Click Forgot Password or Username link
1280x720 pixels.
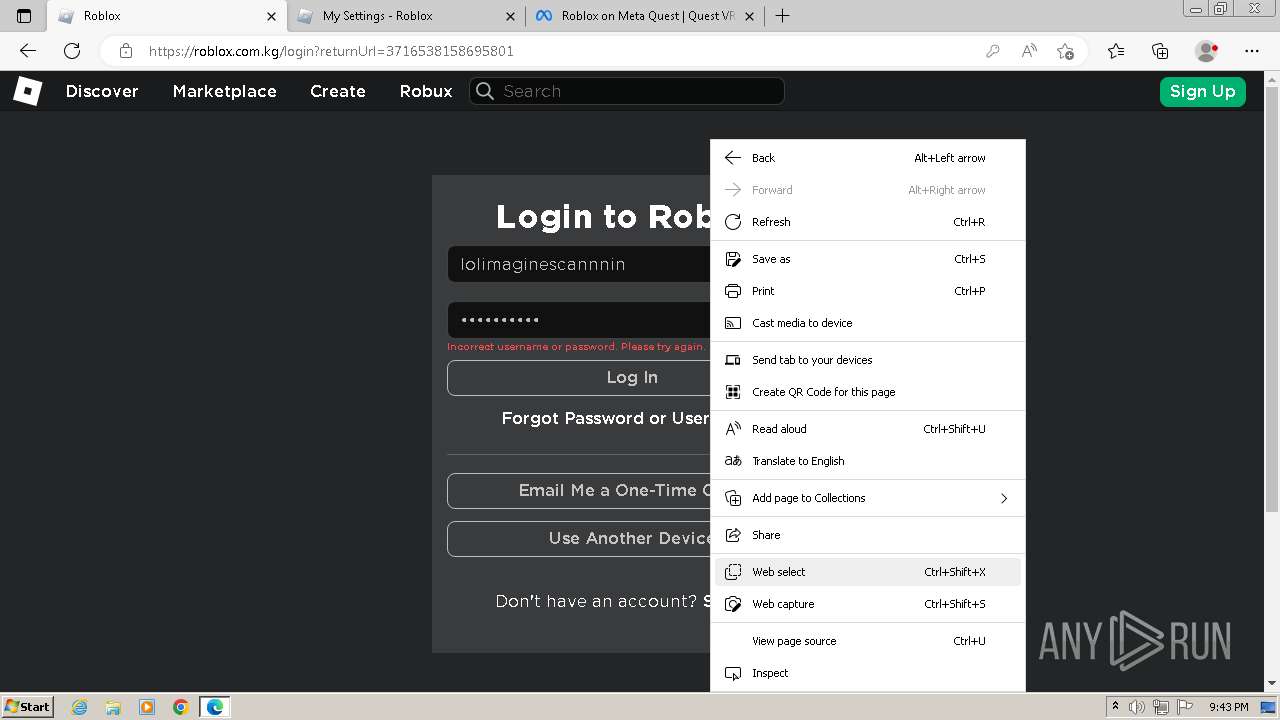[606, 418]
